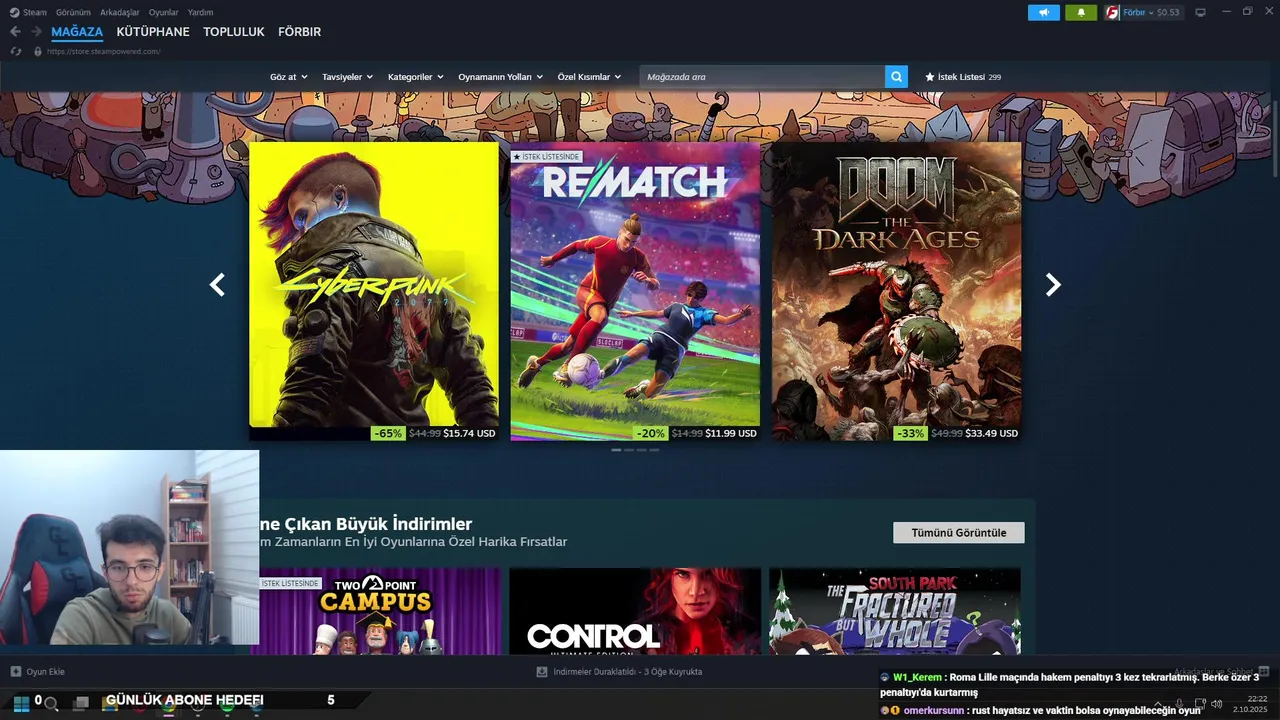Click the magnifier search button
This screenshot has width=1280, height=720.
[x=896, y=77]
